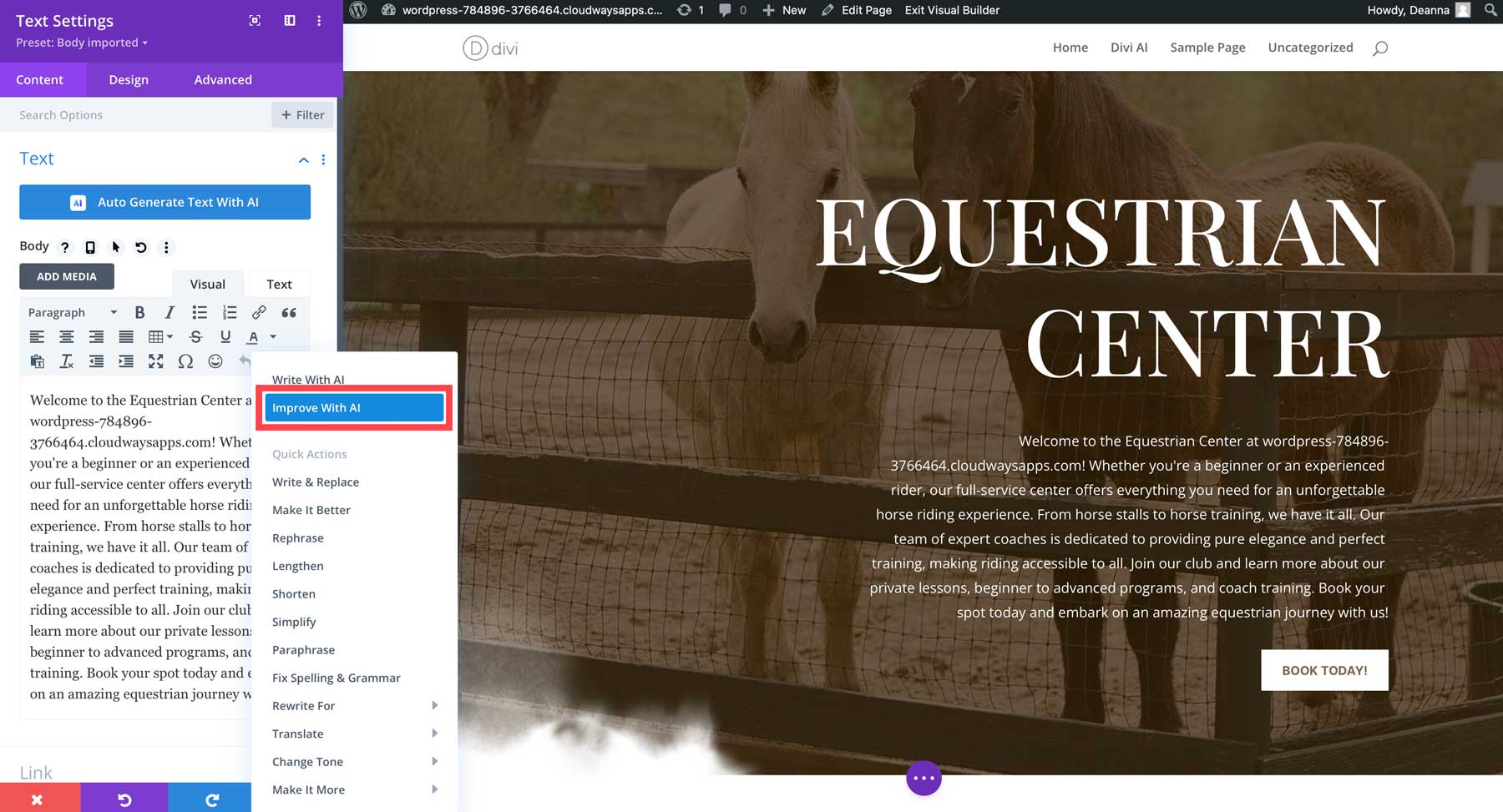Click the WordPress logo in admin bar
This screenshot has height=812, width=1503.
click(x=358, y=10)
